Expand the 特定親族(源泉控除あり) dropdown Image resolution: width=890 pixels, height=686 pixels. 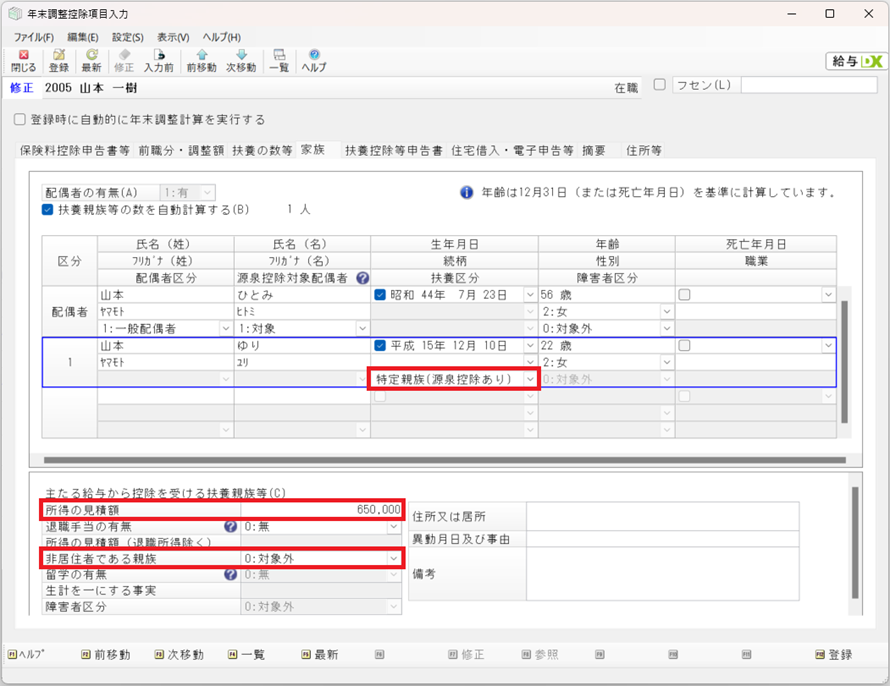[530, 380]
